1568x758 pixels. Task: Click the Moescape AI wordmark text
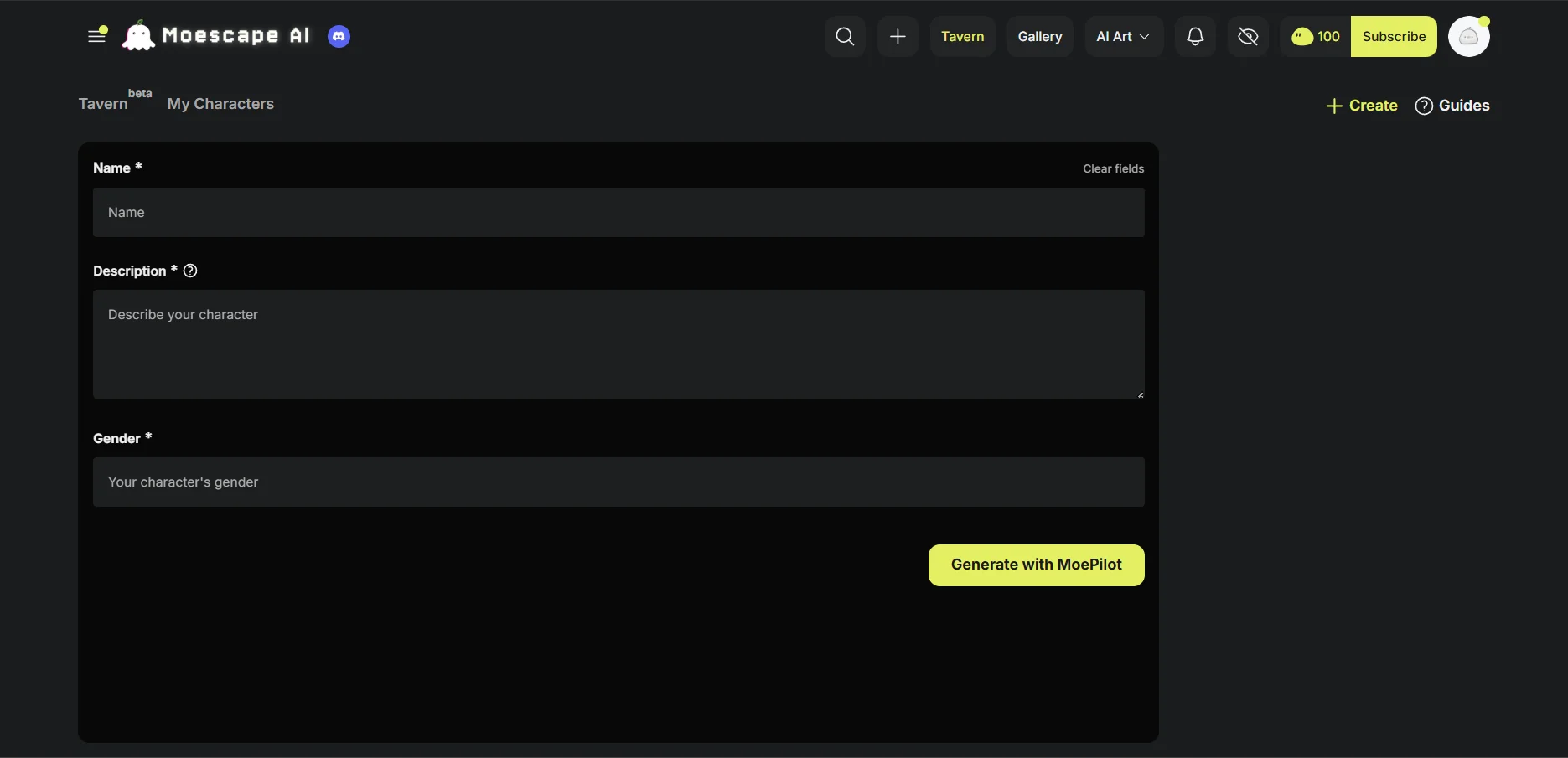coord(235,35)
